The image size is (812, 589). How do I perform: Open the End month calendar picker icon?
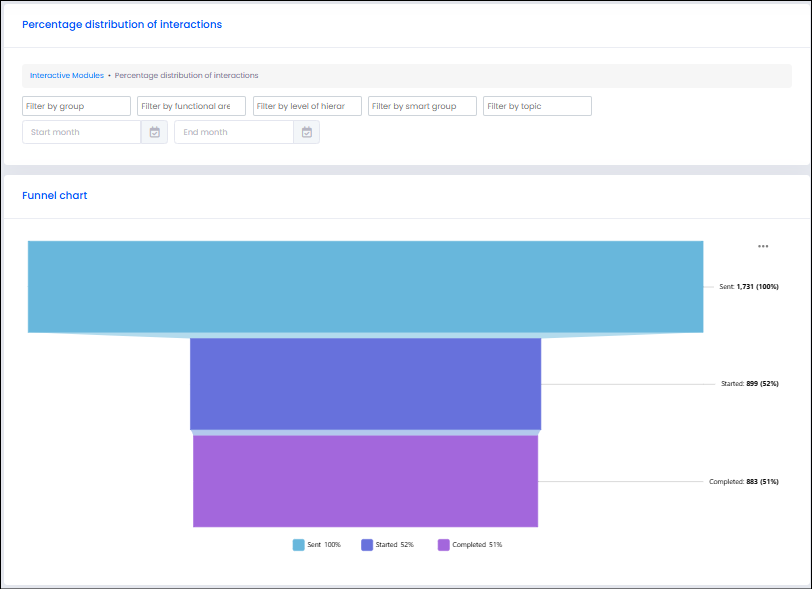[x=307, y=132]
